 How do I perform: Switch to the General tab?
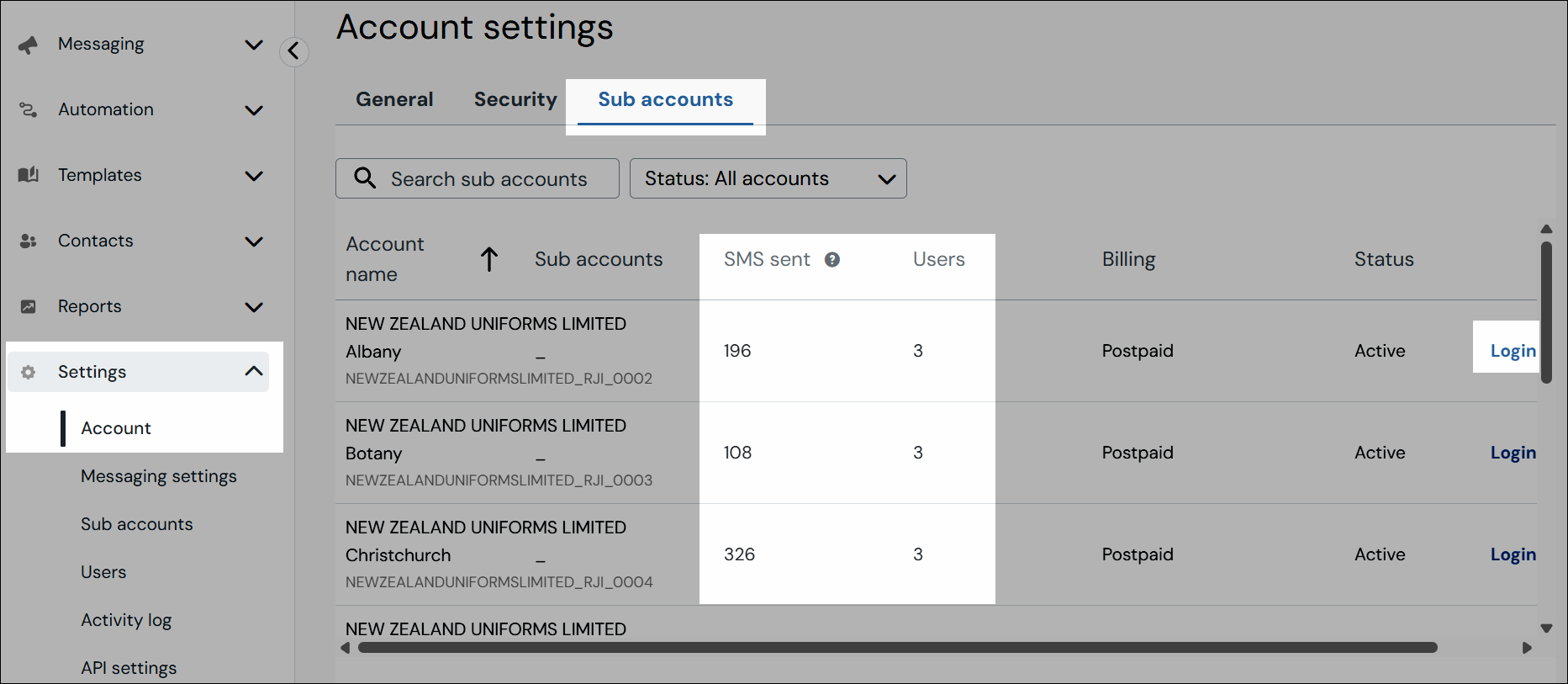(x=394, y=99)
